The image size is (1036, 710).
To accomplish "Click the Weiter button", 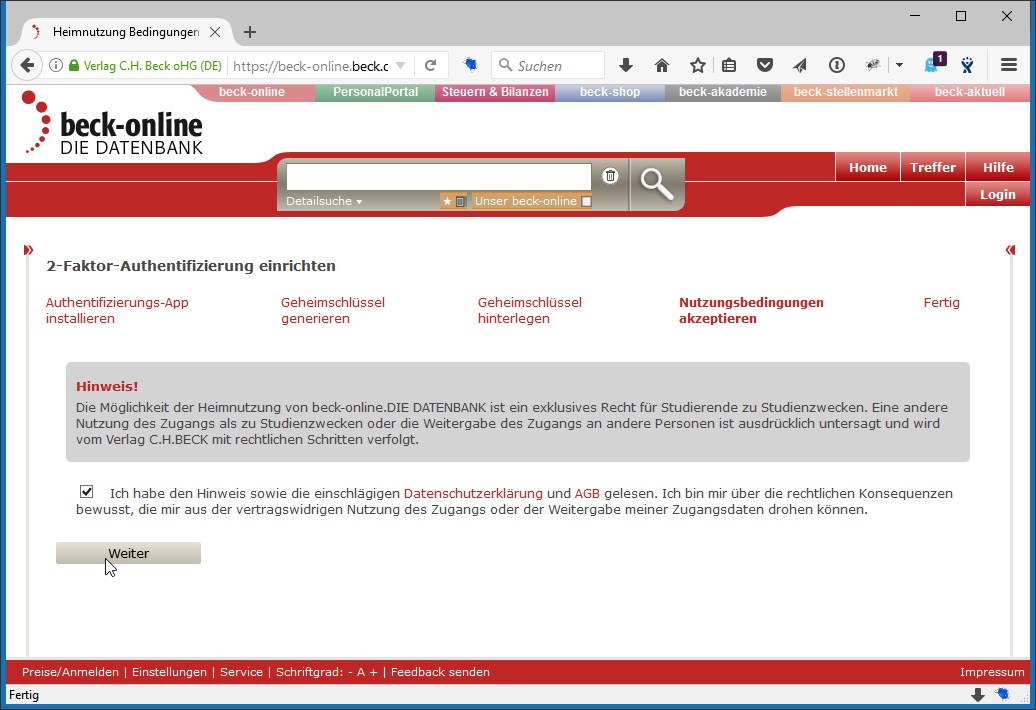I will click(128, 553).
